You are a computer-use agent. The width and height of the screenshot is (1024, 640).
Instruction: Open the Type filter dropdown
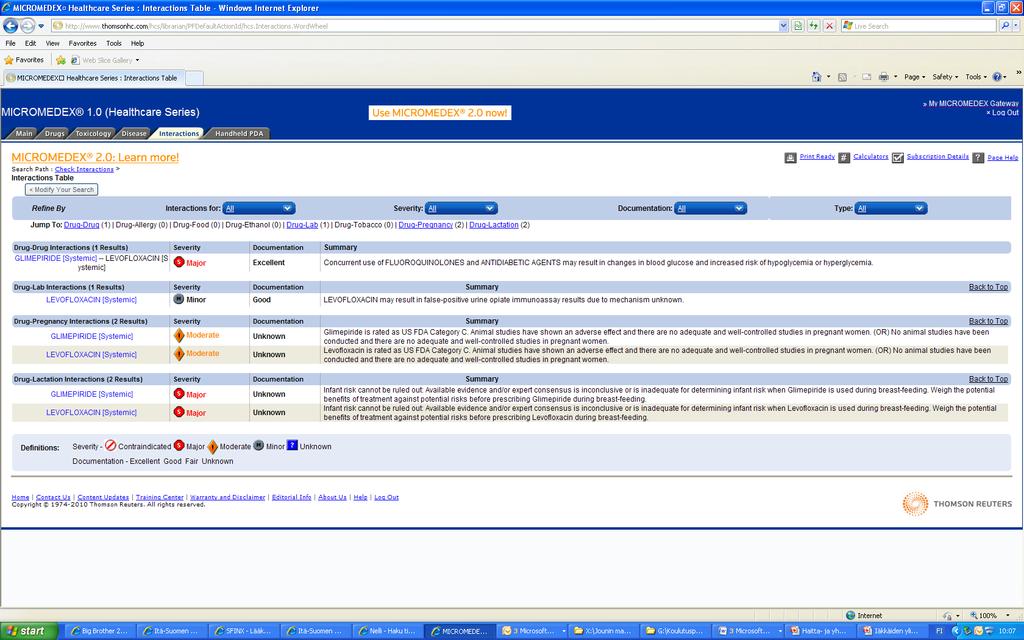point(891,208)
